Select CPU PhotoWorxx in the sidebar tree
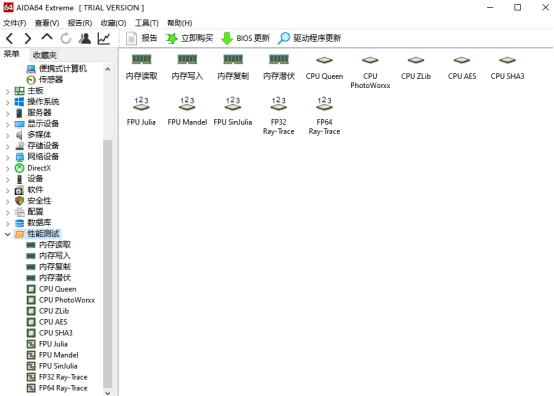 (x=61, y=300)
